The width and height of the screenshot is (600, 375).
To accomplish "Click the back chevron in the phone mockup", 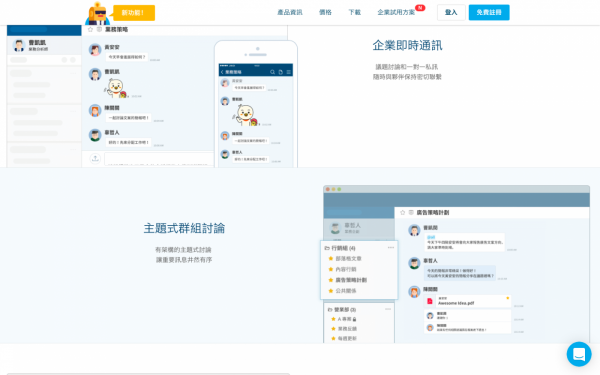I will (x=222, y=72).
